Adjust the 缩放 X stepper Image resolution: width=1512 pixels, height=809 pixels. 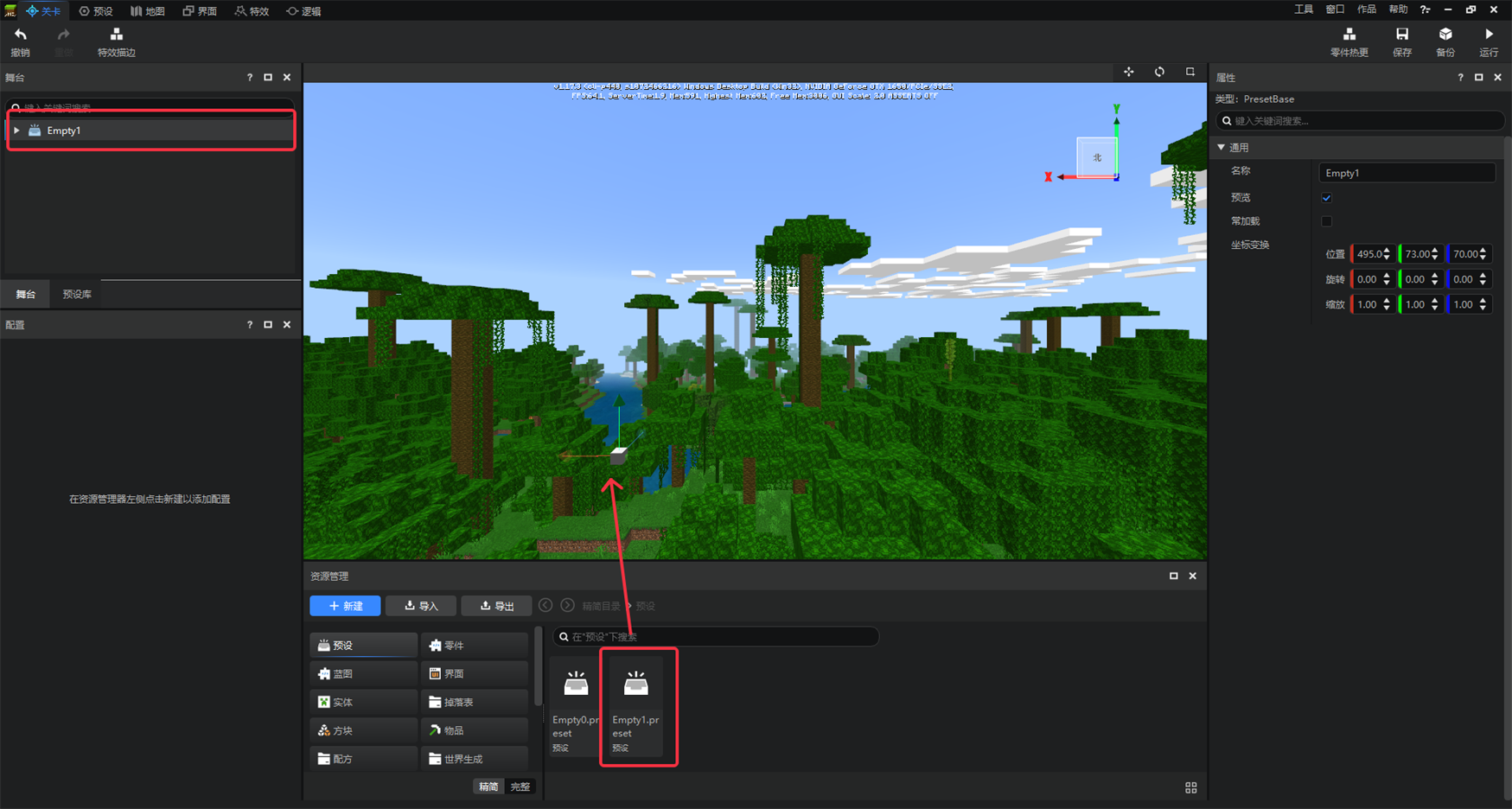point(1387,304)
